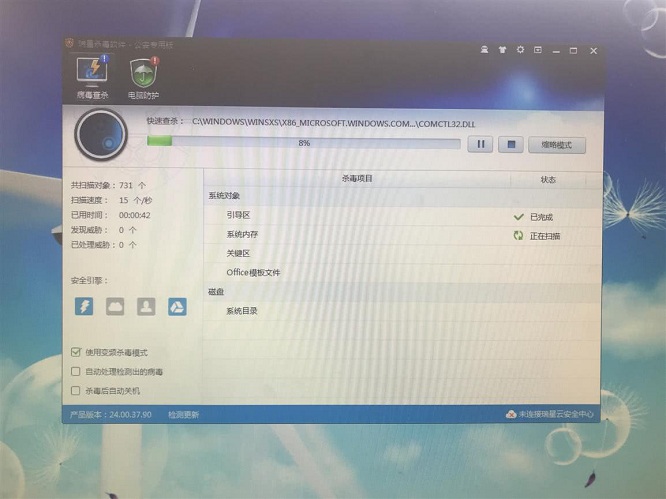Click the 缩略模式 compact mode button

pyautogui.click(x=556, y=144)
